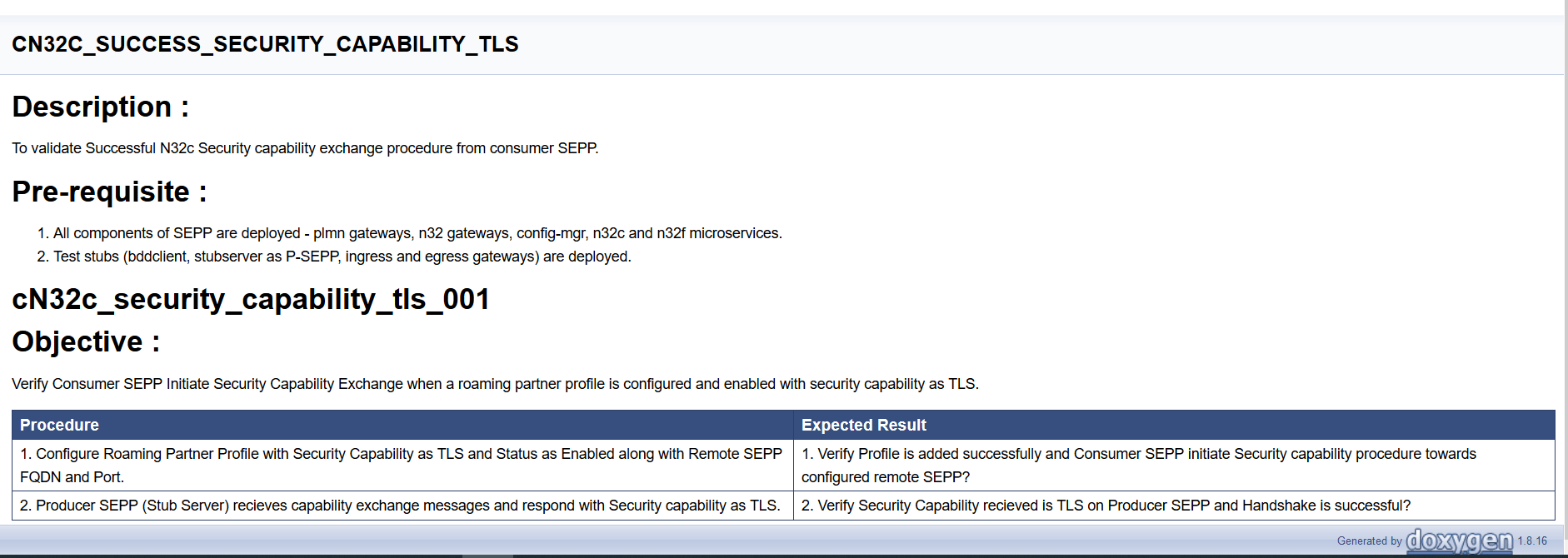Image resolution: width=1568 pixels, height=558 pixels.
Task: Click the Pre-requisite heading
Action: 109,192
